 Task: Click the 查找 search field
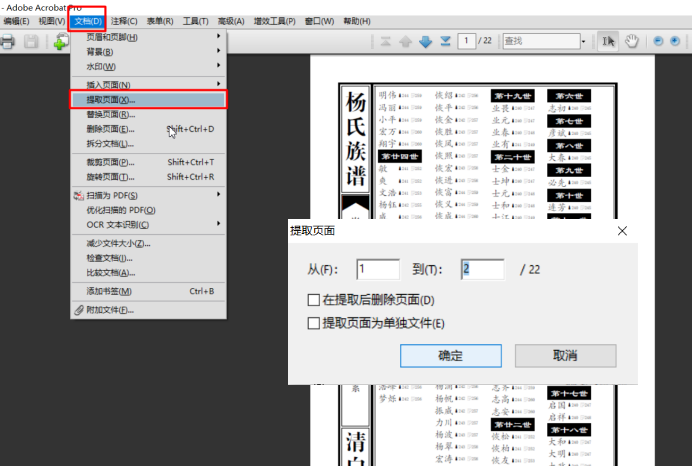[542, 41]
